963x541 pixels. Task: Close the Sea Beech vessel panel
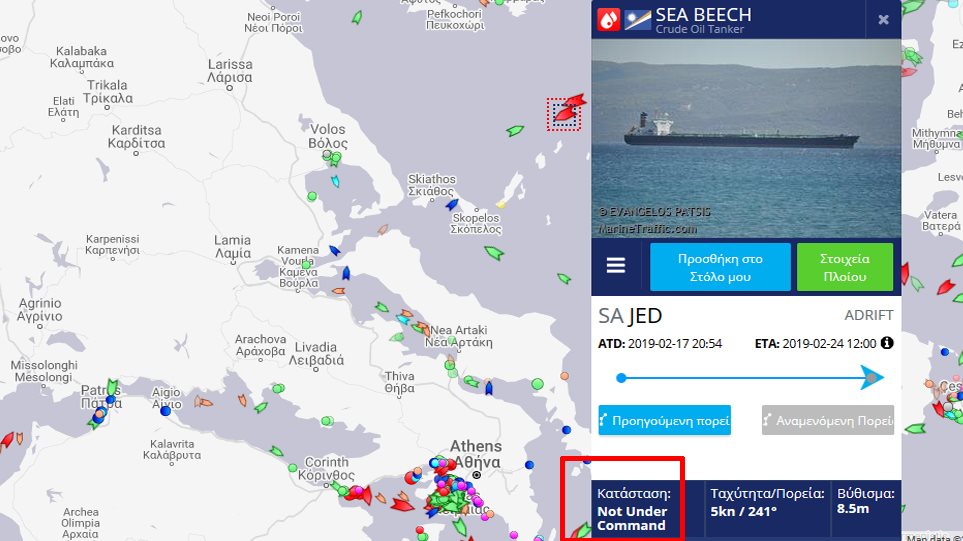coord(883,20)
